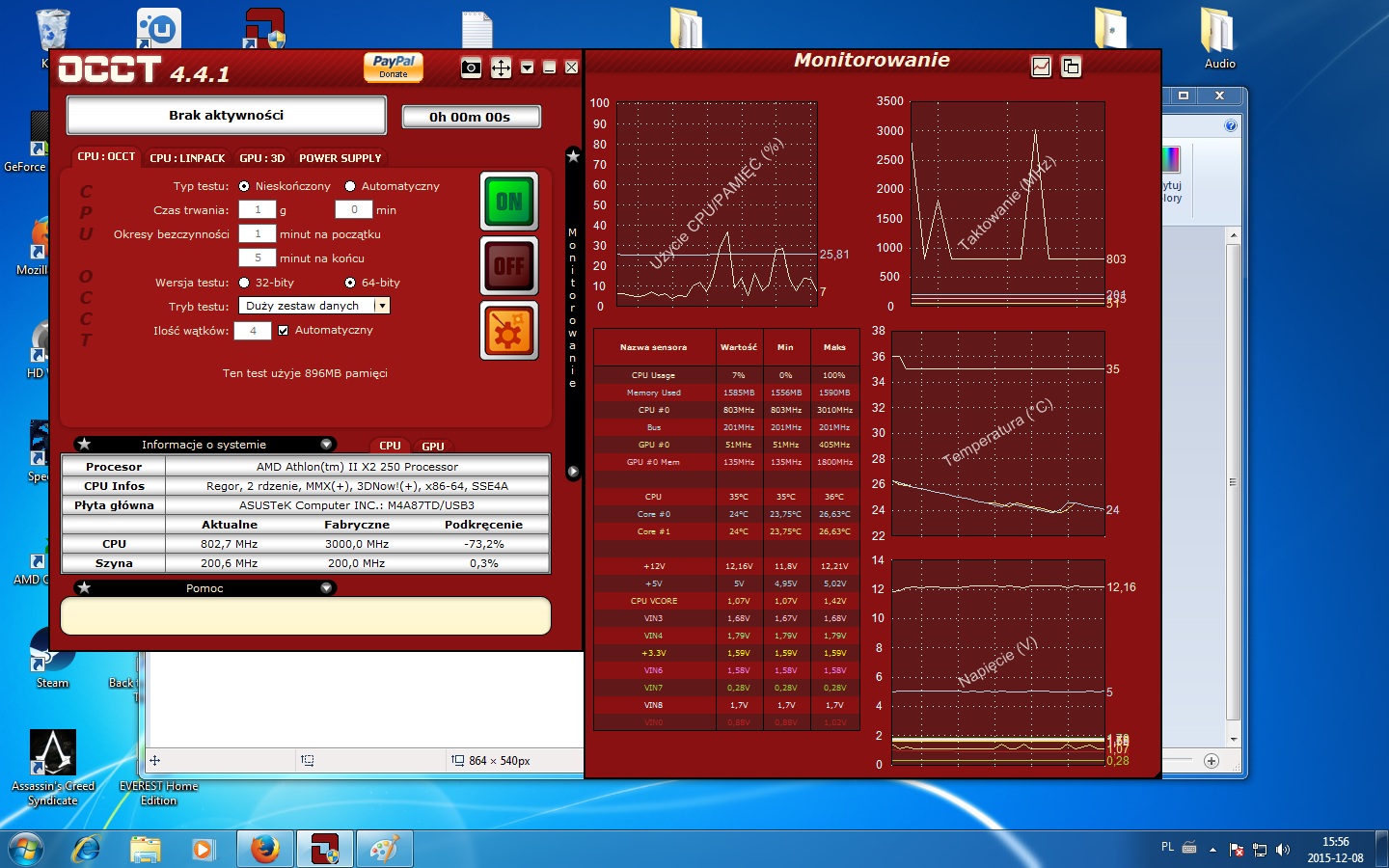This screenshot has width=1389, height=868.
Task: Open the blue help icon in Paint window
Action: coord(1231,125)
